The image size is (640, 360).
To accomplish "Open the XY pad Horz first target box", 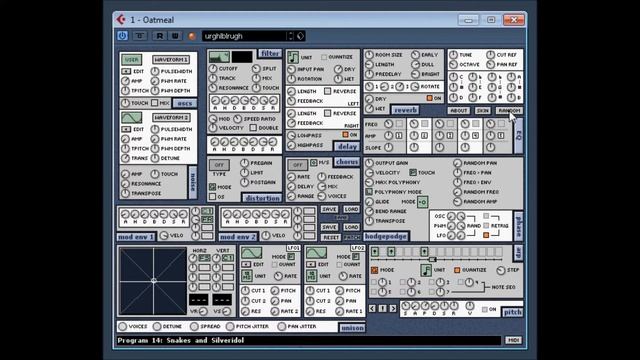I will coord(204,258).
